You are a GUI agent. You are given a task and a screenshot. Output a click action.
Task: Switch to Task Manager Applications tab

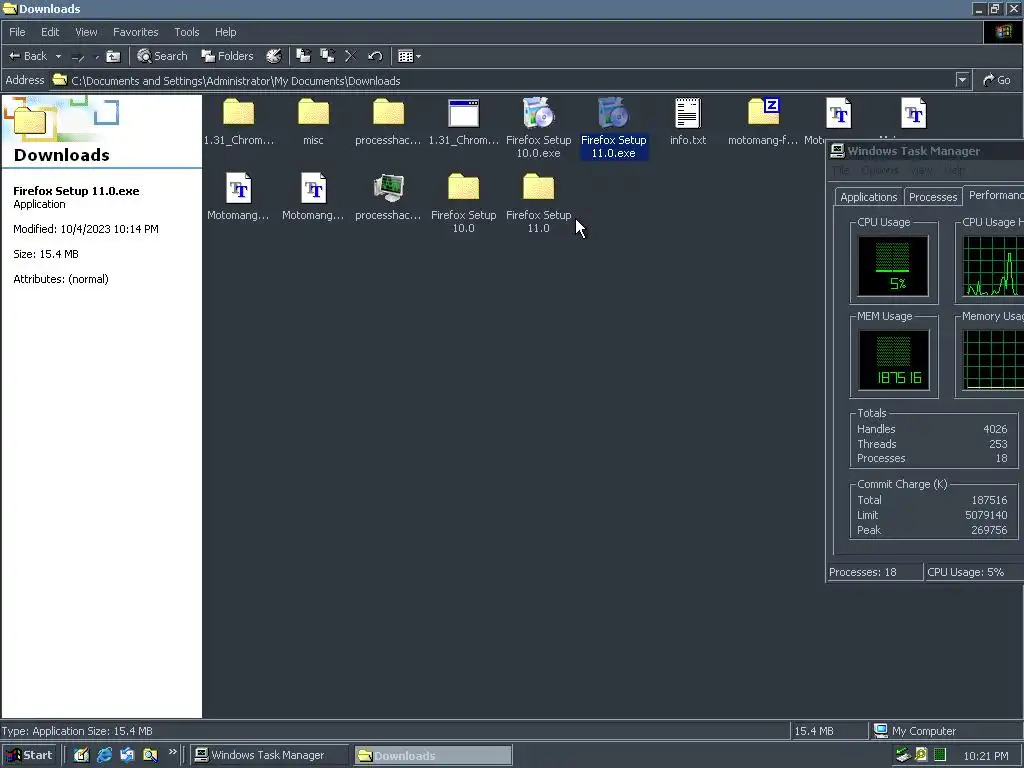tap(869, 197)
